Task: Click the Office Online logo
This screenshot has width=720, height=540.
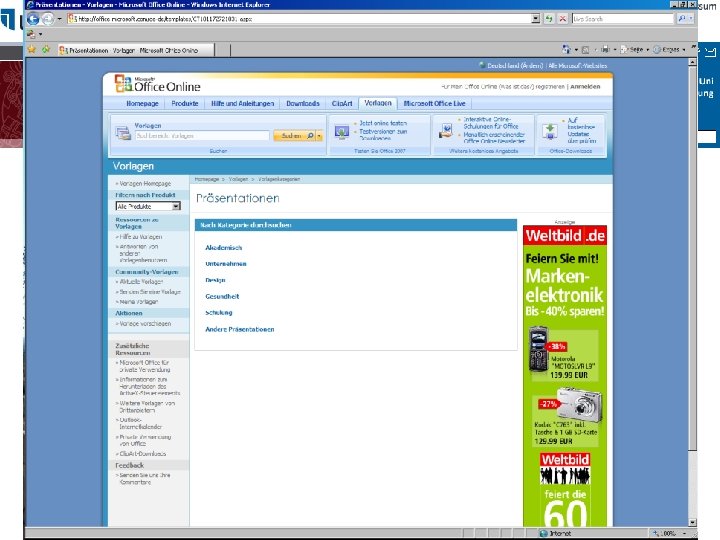Action: [x=158, y=84]
